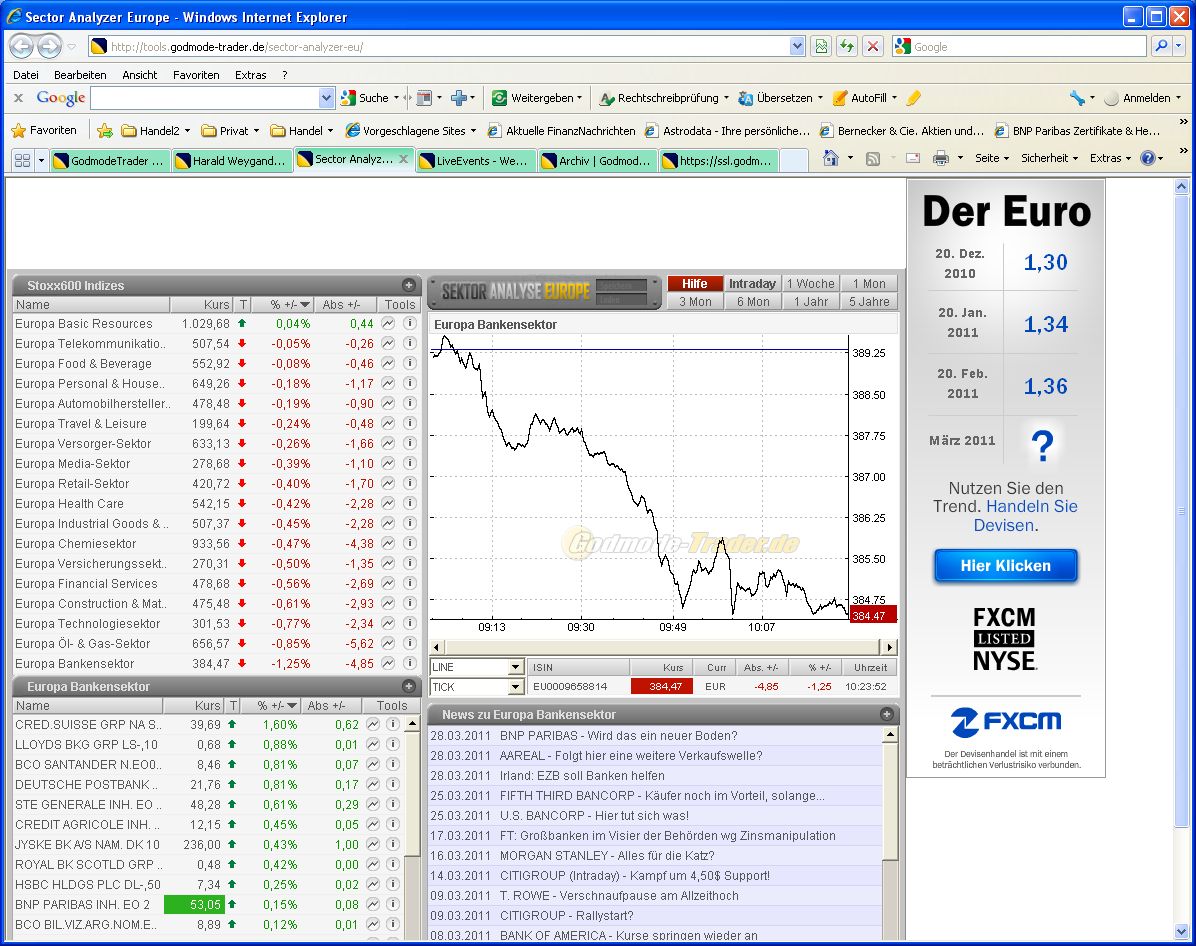
Task: Close the Google toolbar with X
Action: 18,98
